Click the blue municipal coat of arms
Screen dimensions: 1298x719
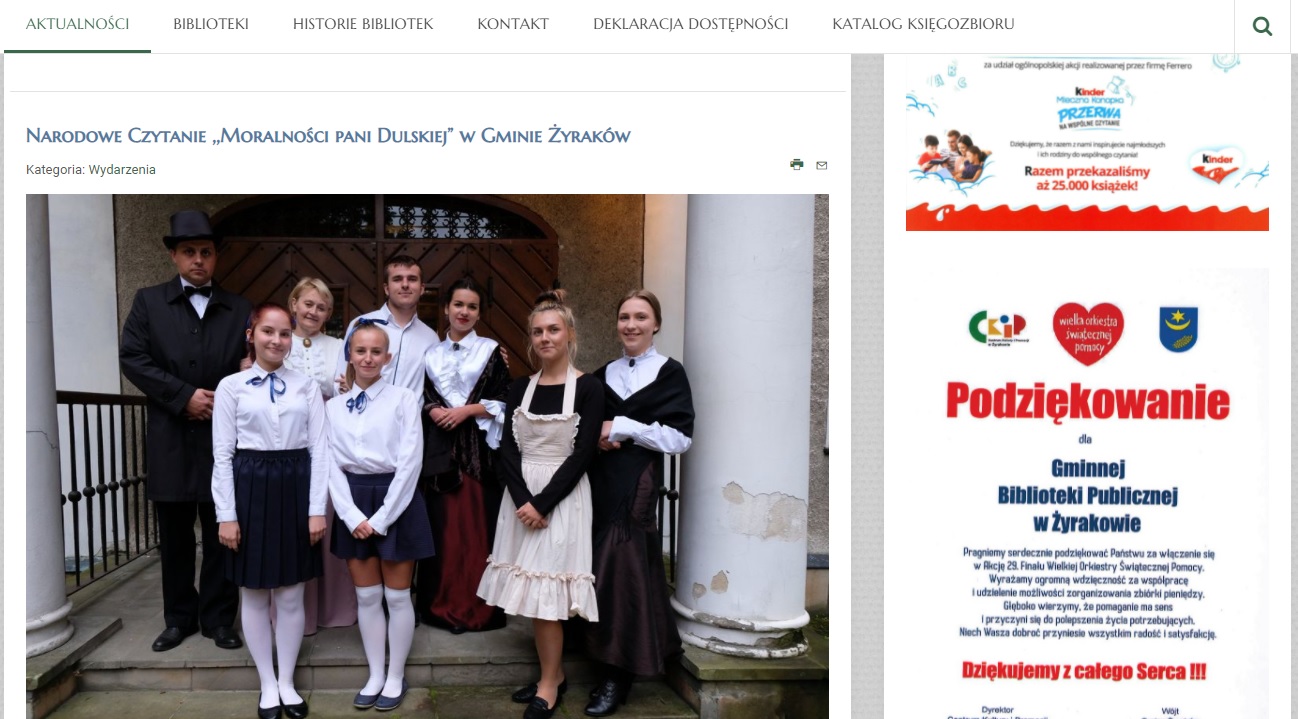coord(1179,330)
